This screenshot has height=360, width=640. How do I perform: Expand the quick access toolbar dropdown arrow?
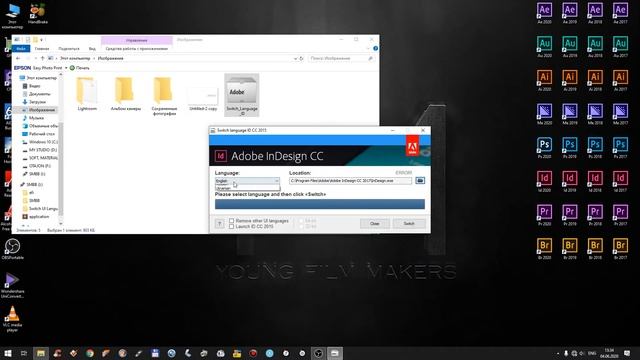(x=42, y=40)
